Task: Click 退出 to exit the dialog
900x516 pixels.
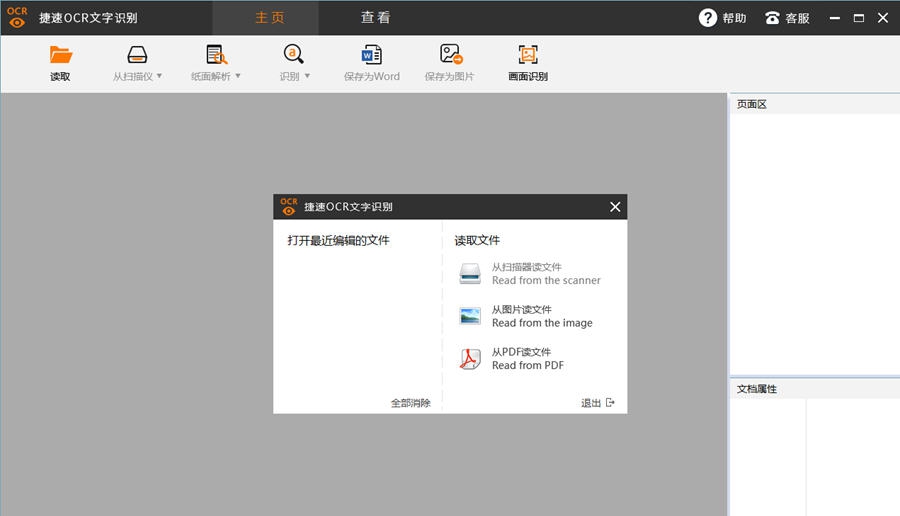Action: [598, 403]
